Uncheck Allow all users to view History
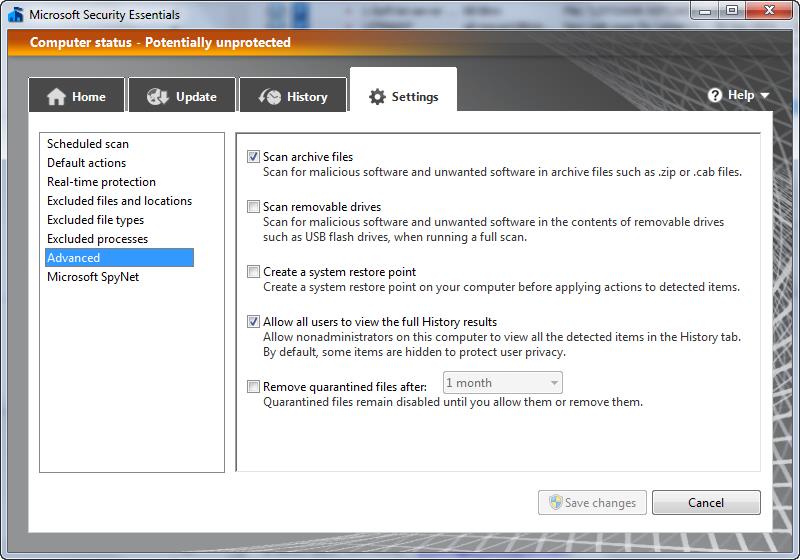The width and height of the screenshot is (800, 560). click(253, 321)
